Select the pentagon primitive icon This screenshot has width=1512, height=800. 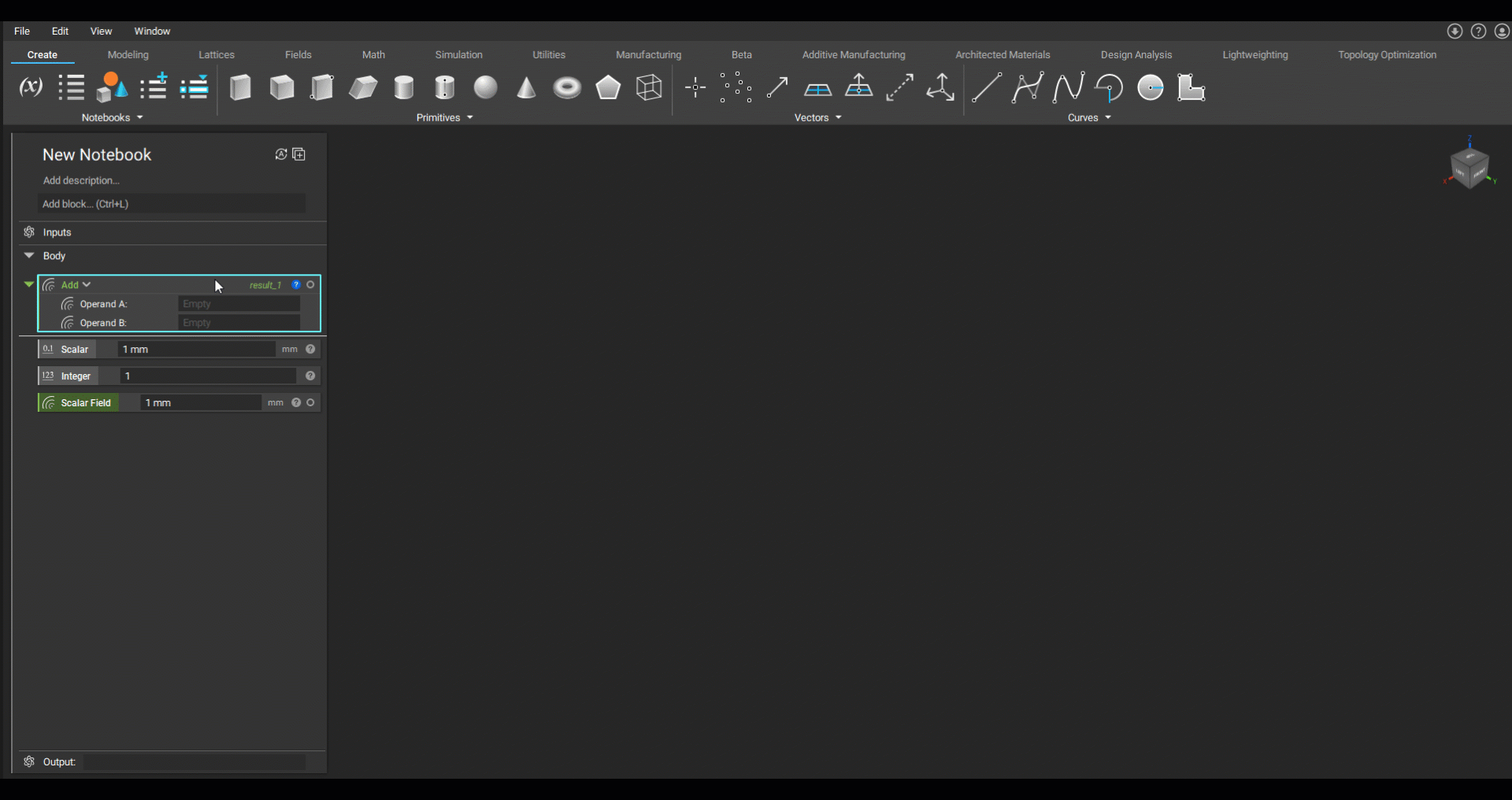[608, 87]
